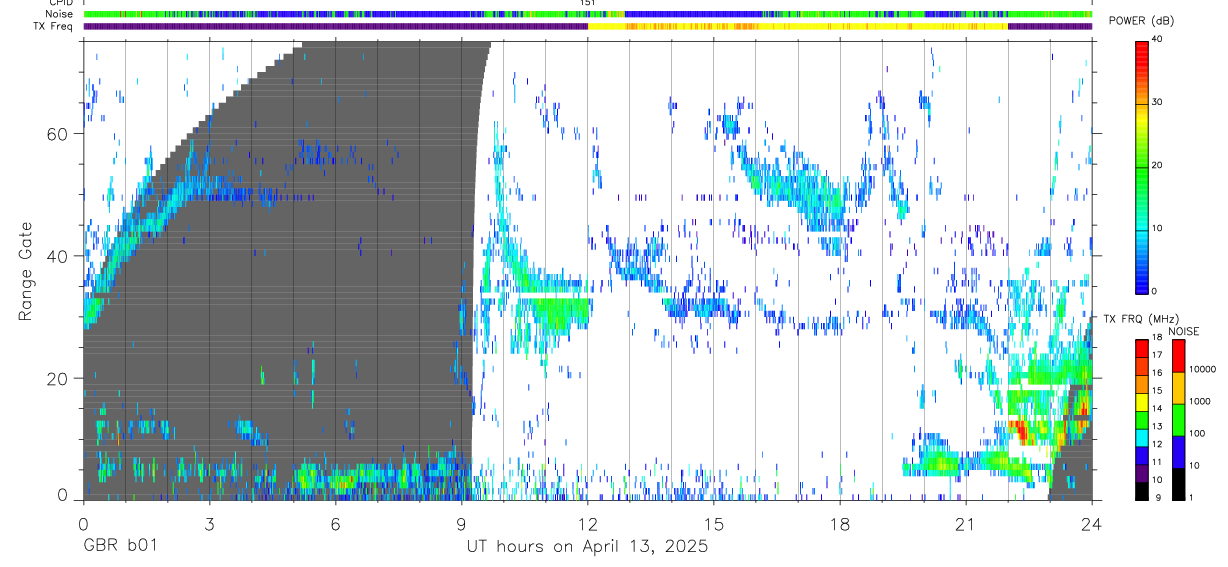Click the 'TX Freq' row label at top left

(x=53, y=26)
